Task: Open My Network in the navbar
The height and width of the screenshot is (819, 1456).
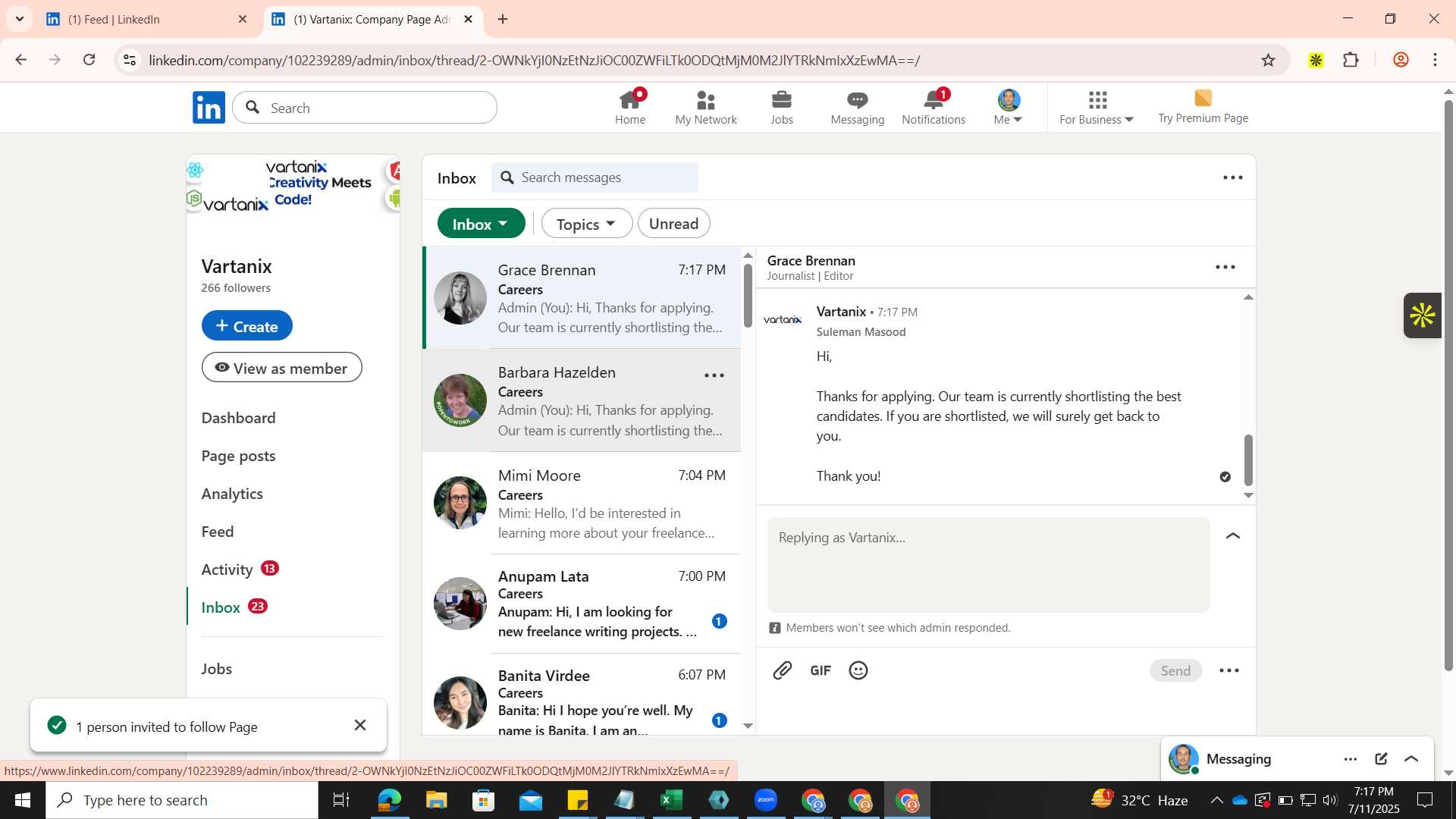Action: 706,108
